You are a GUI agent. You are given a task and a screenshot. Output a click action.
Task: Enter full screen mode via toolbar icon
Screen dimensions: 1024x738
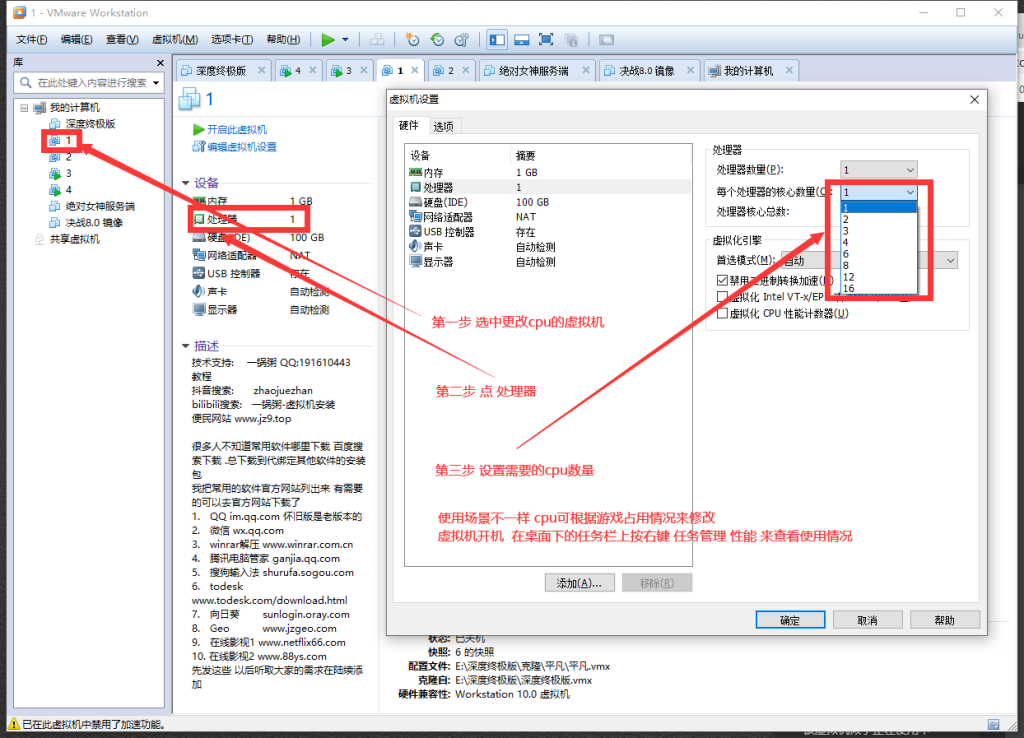[x=546, y=40]
